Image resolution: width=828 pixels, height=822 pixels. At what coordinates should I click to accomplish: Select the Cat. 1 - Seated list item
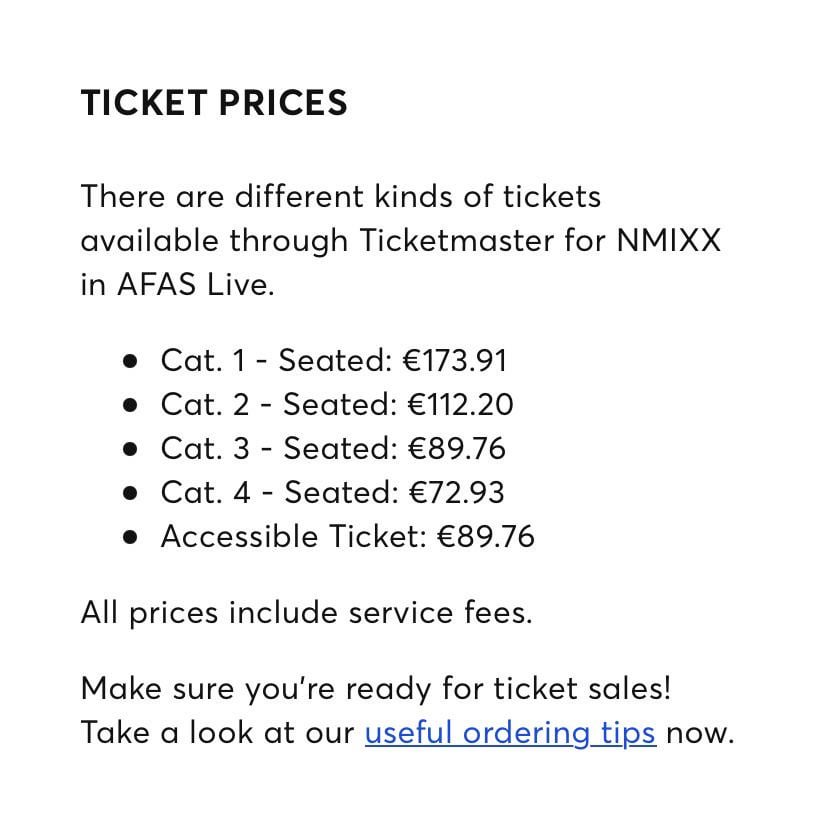click(x=334, y=361)
